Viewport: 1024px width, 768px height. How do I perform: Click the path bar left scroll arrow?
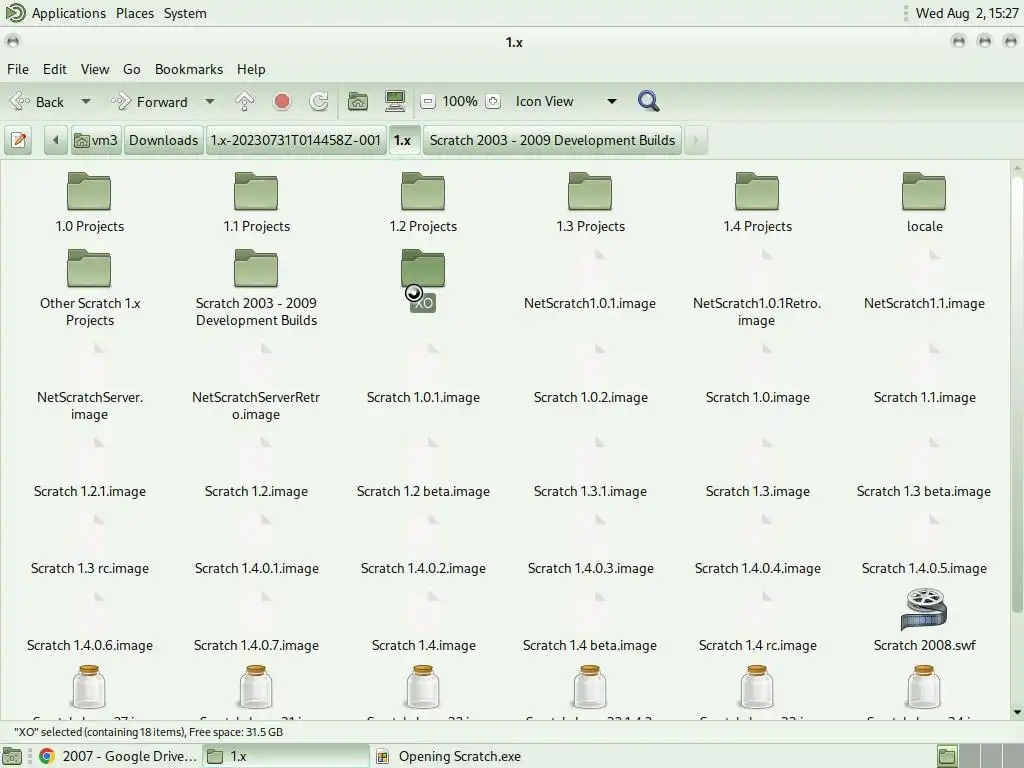[x=56, y=140]
